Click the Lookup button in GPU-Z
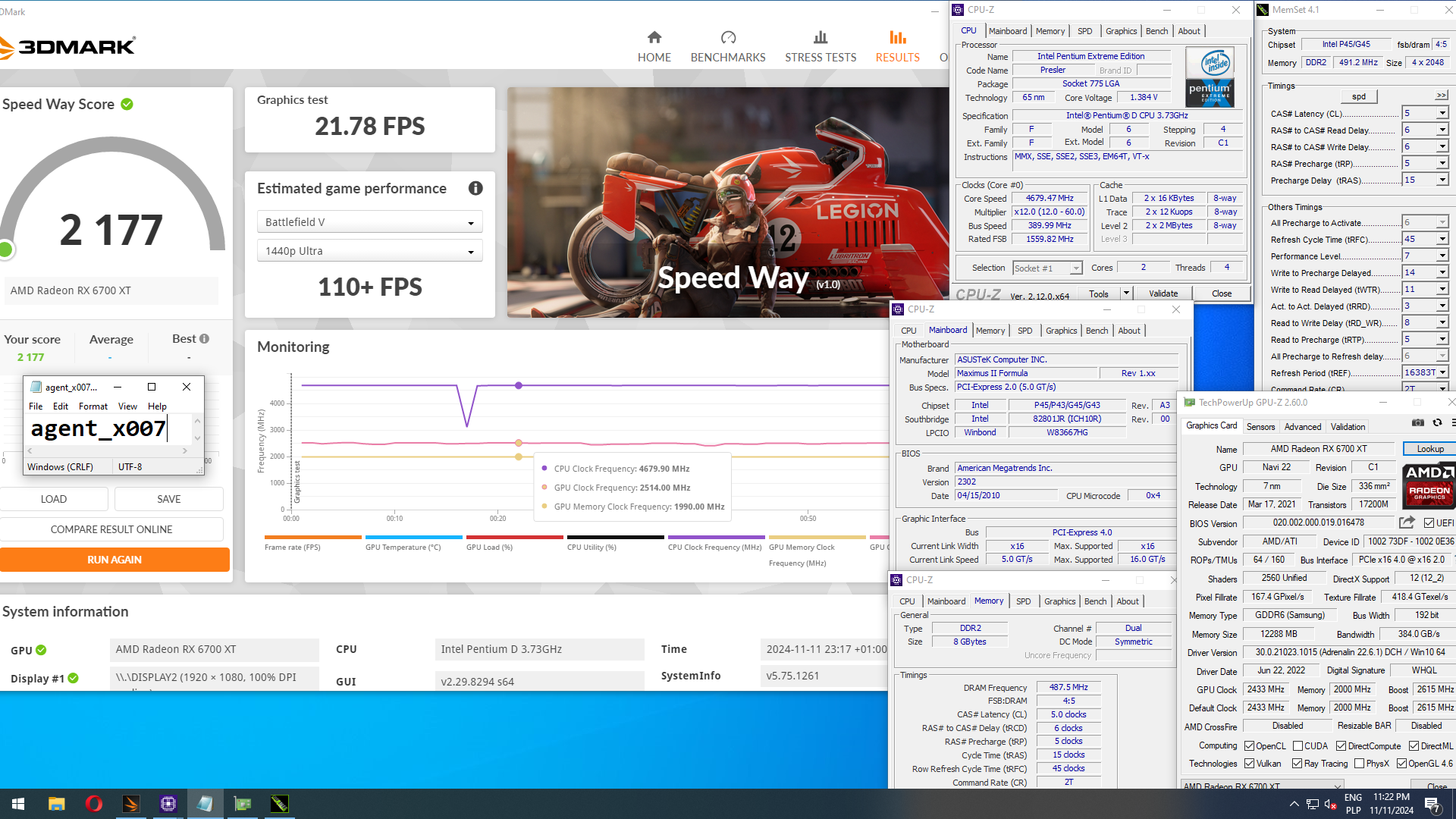Image resolution: width=1456 pixels, height=819 pixels. tap(1429, 449)
